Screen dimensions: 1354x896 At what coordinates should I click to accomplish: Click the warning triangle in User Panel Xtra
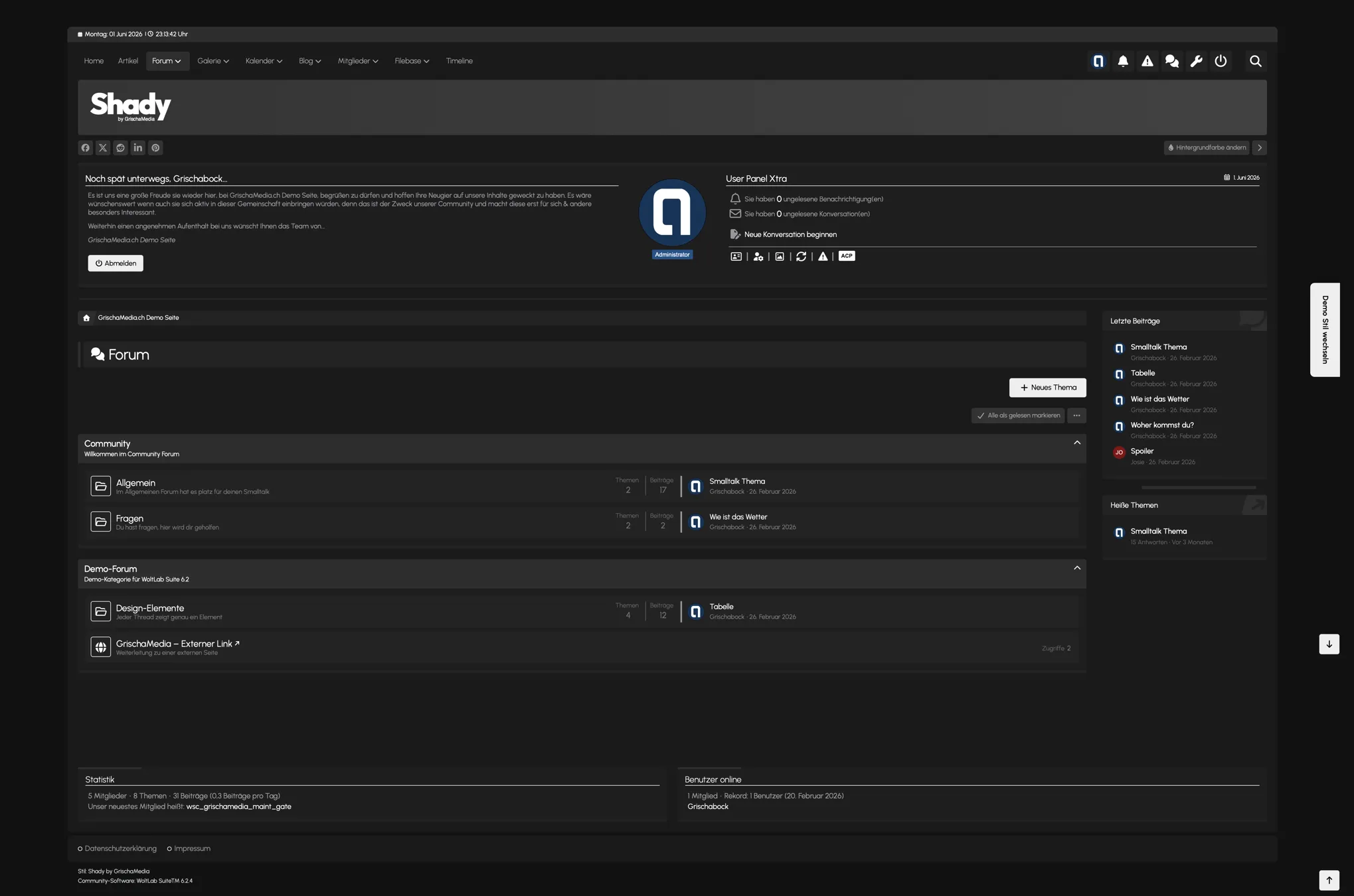(823, 256)
